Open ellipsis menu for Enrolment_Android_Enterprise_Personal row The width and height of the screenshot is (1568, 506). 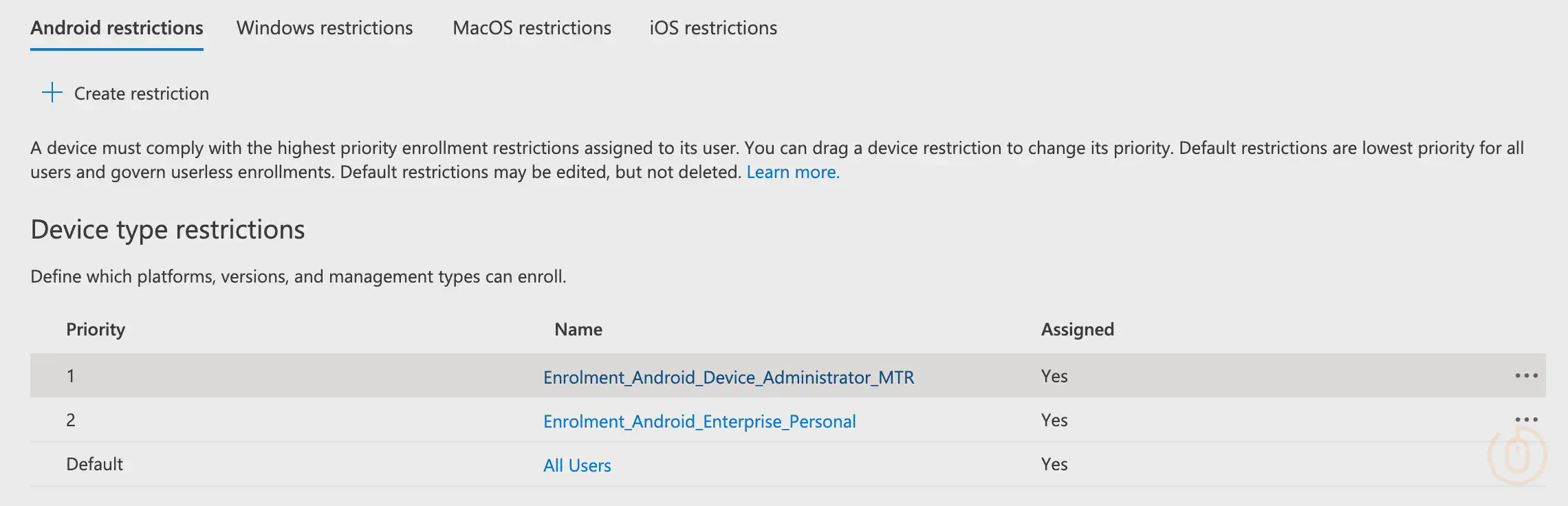click(x=1526, y=420)
